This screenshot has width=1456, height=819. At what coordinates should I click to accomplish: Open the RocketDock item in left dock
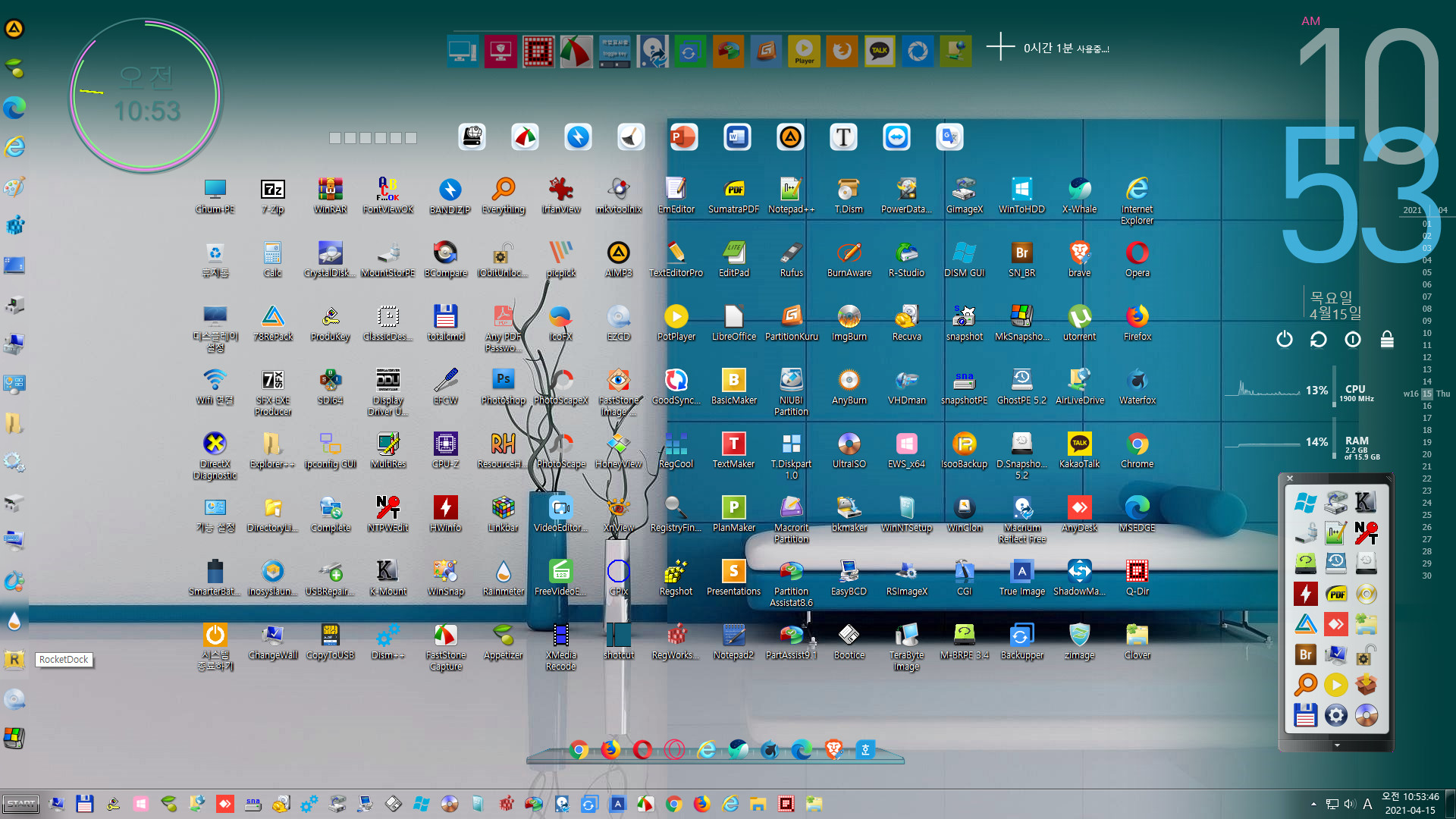[14, 660]
